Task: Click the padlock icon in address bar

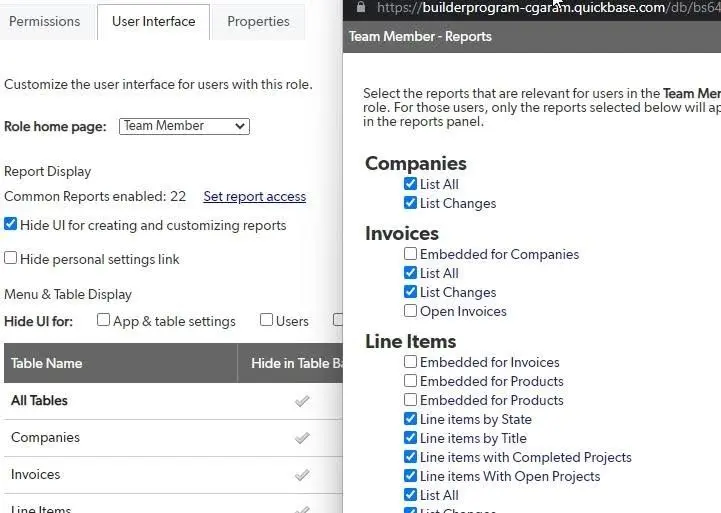Action: pyautogui.click(x=361, y=6)
